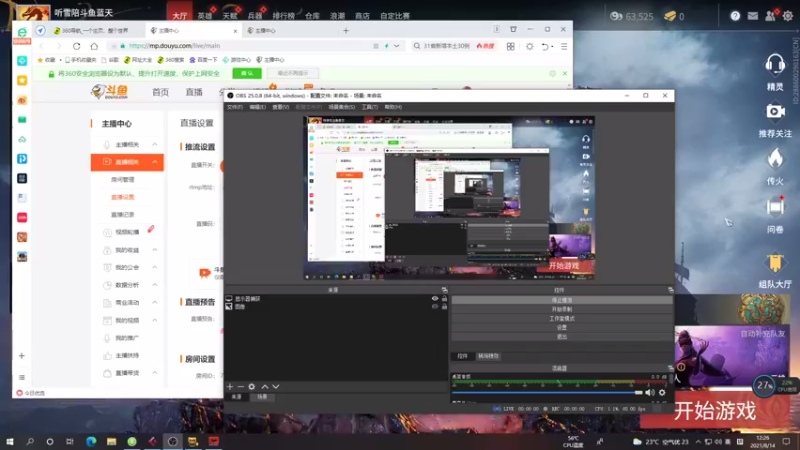
Task: Expand the 我的收益 sidebar section chevron
Action: click(x=155, y=249)
